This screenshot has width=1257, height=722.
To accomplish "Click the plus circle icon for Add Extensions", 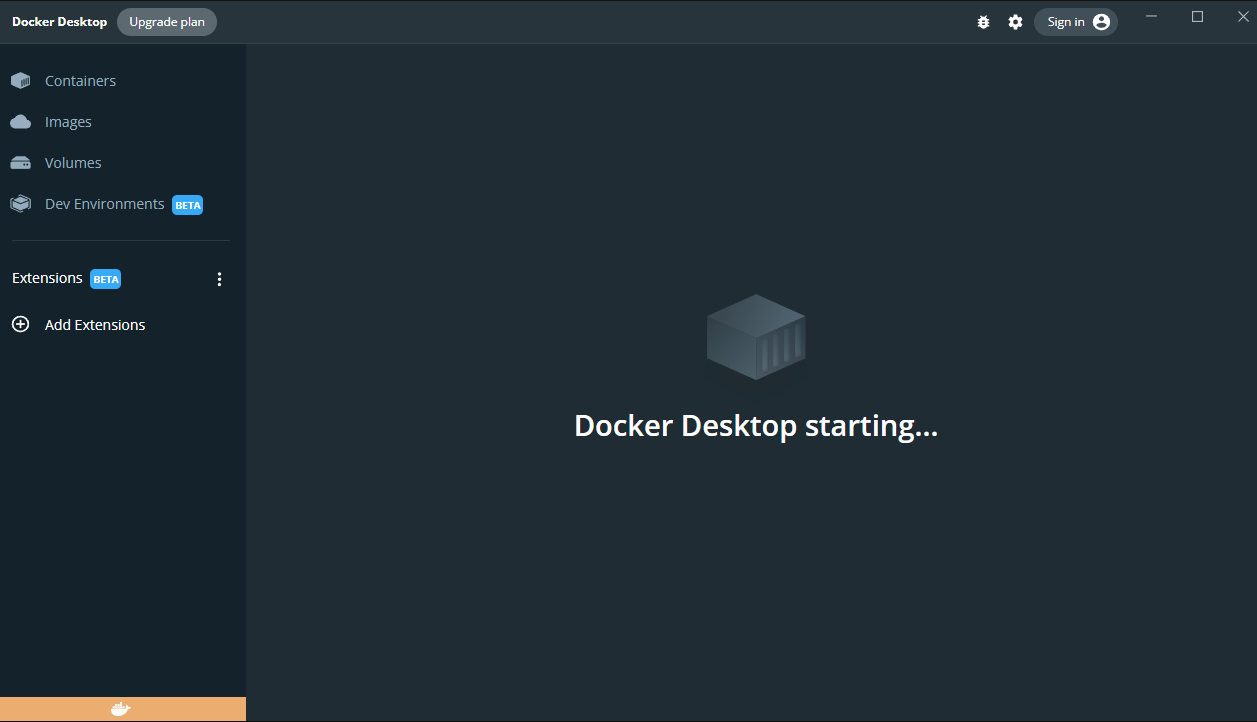I will (20, 325).
